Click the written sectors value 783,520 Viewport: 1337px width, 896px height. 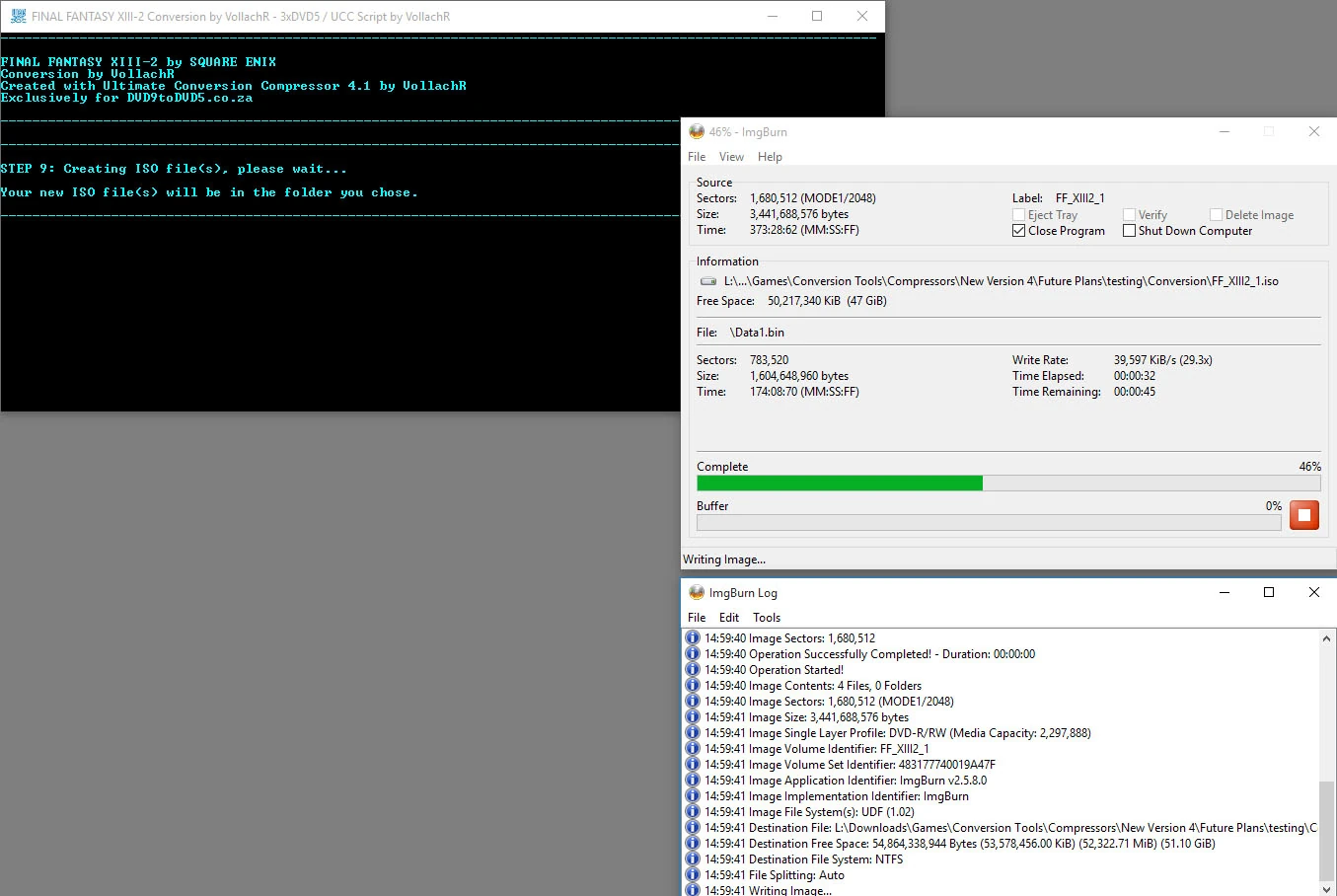(769, 360)
